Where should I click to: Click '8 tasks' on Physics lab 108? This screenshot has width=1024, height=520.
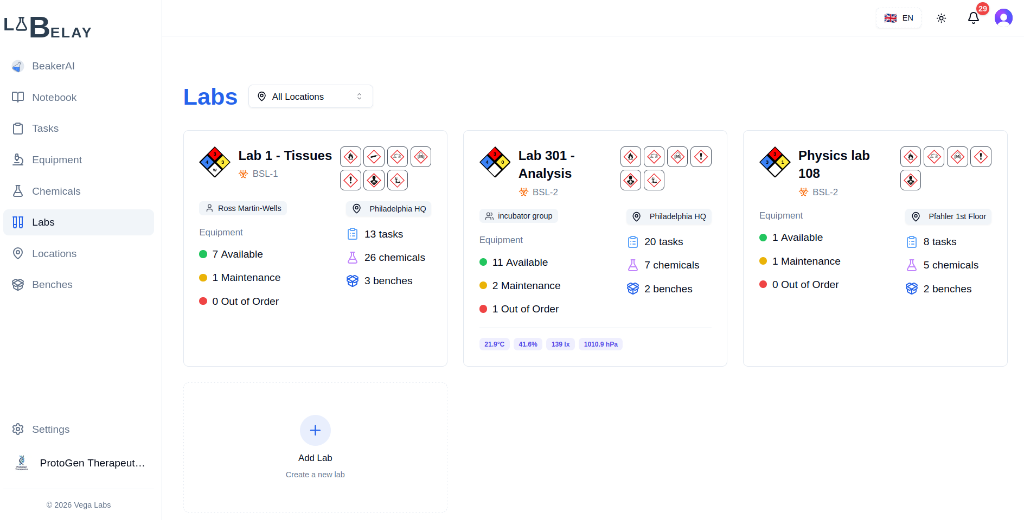click(x=940, y=242)
